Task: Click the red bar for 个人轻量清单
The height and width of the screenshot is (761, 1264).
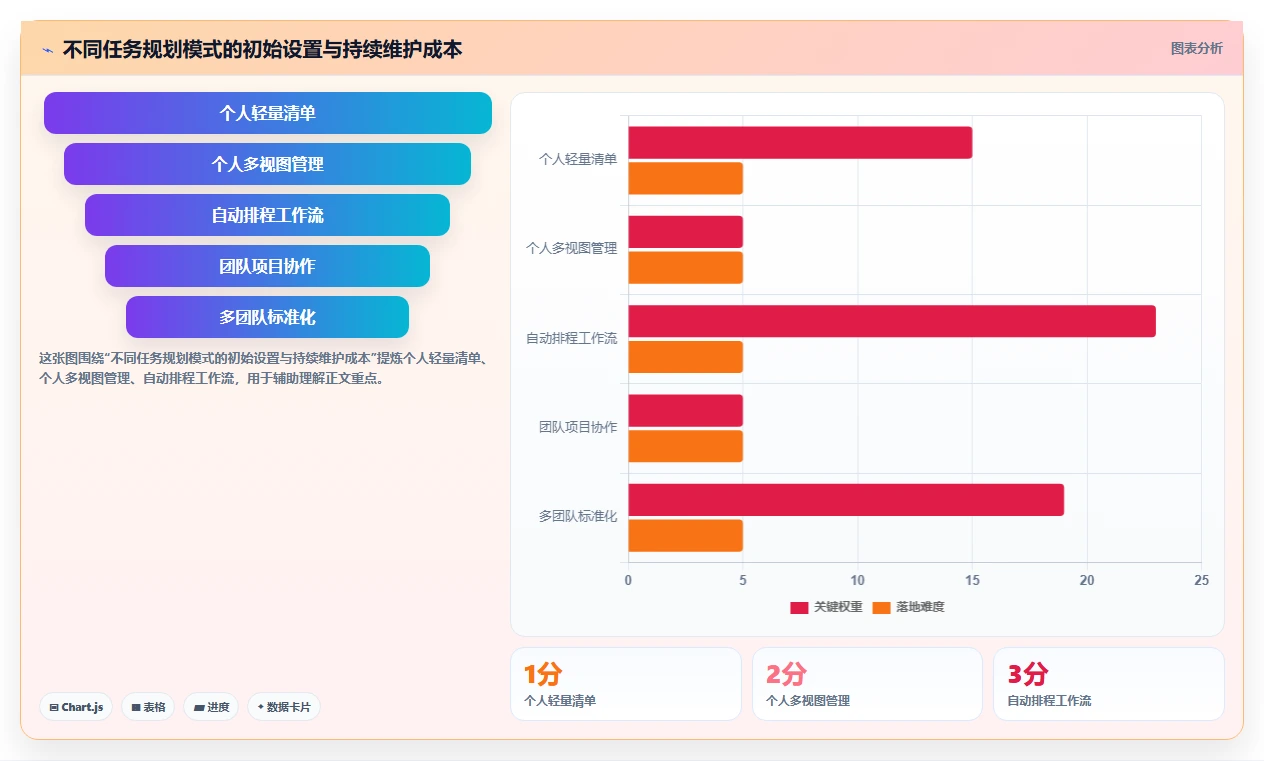Action: pyautogui.click(x=800, y=143)
